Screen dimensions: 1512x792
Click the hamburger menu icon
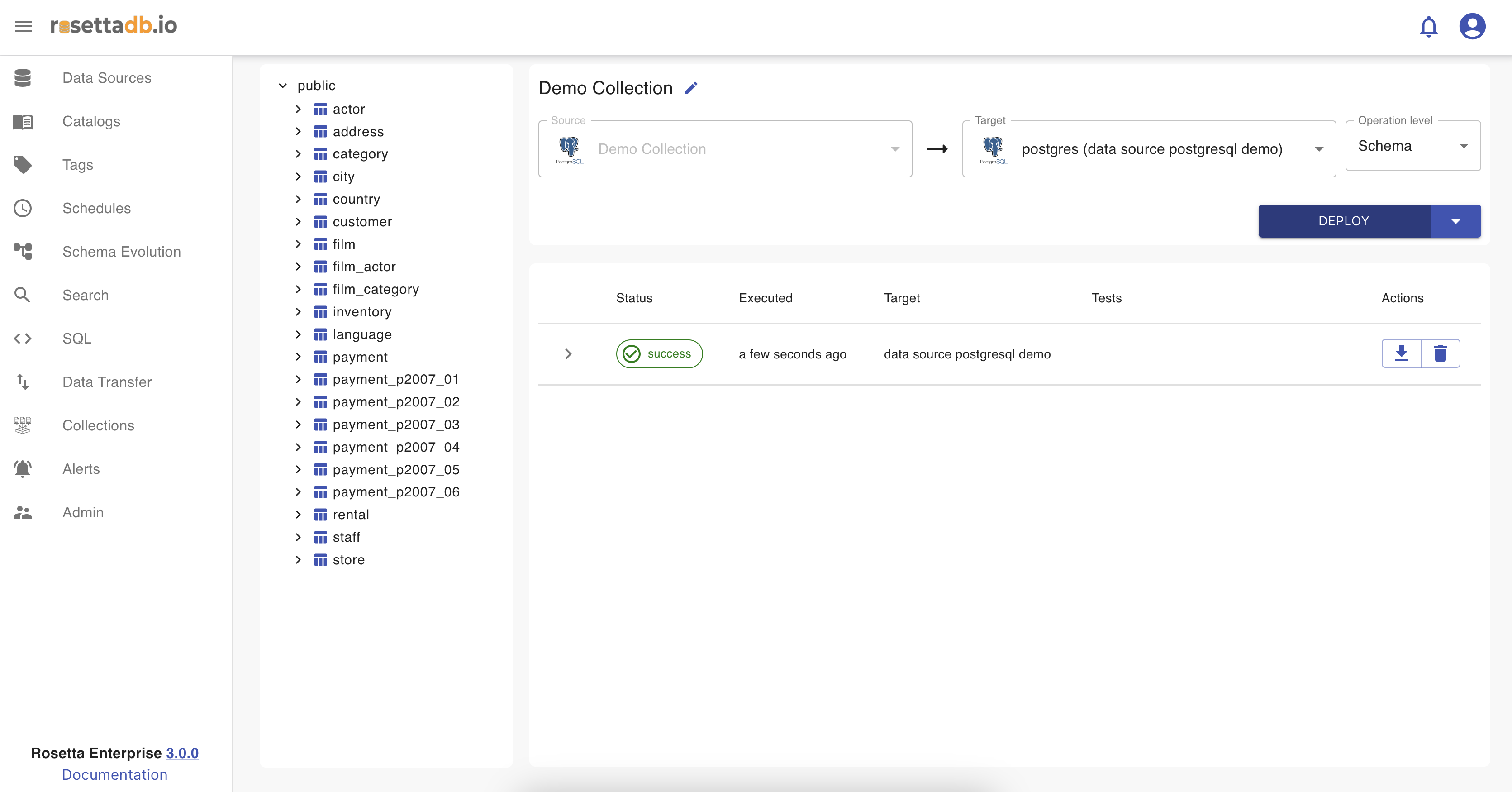click(24, 26)
